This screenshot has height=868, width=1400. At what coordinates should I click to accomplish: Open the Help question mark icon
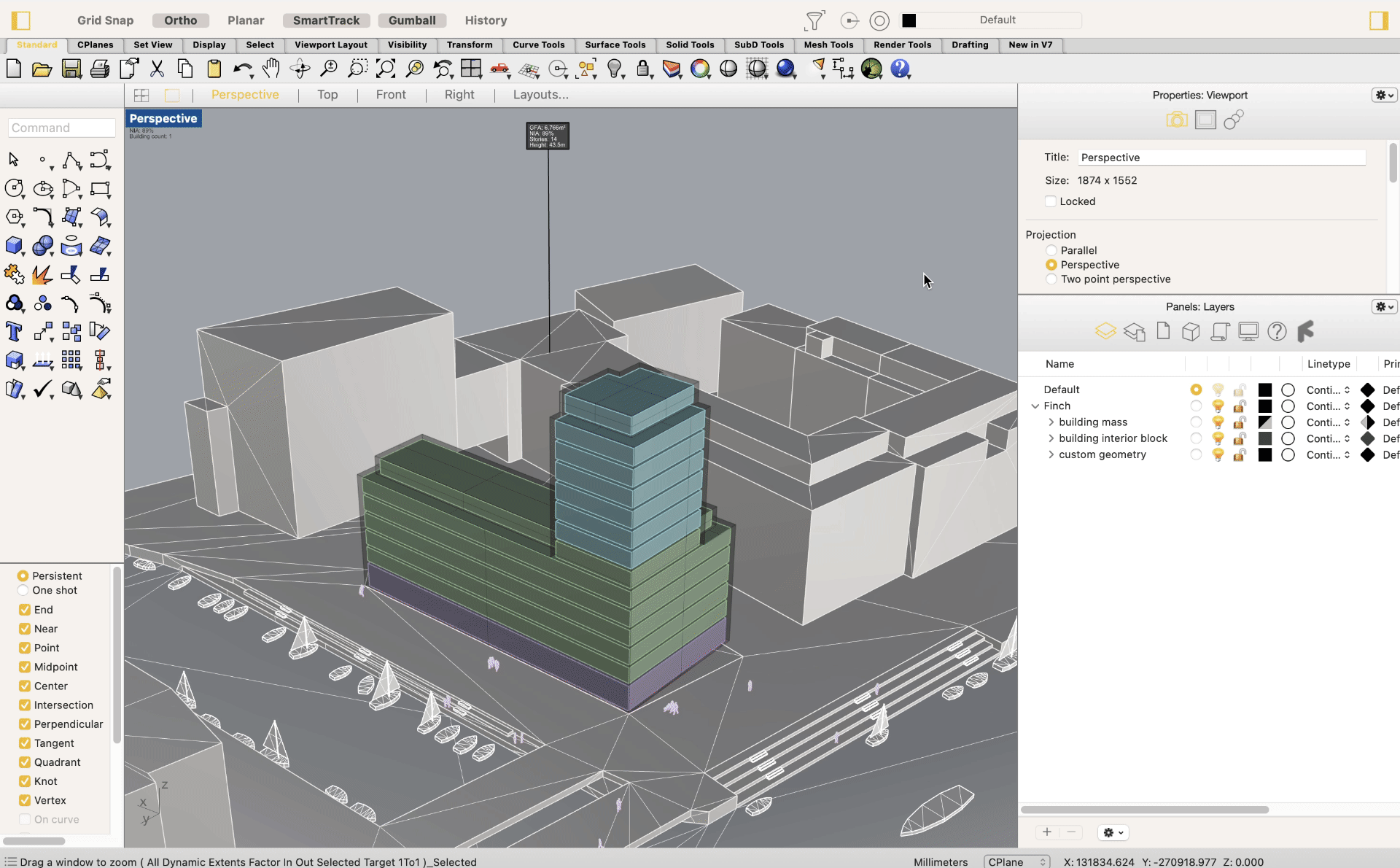pos(901,69)
